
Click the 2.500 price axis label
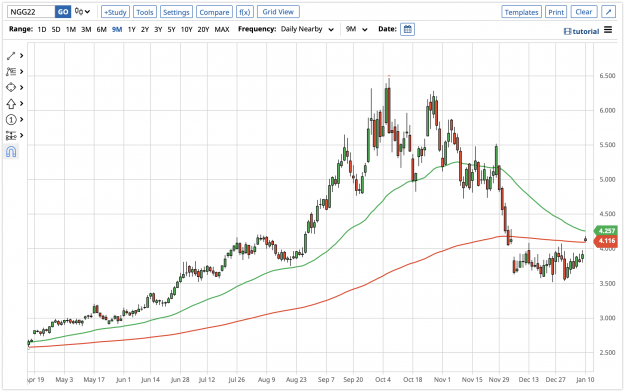coord(607,353)
